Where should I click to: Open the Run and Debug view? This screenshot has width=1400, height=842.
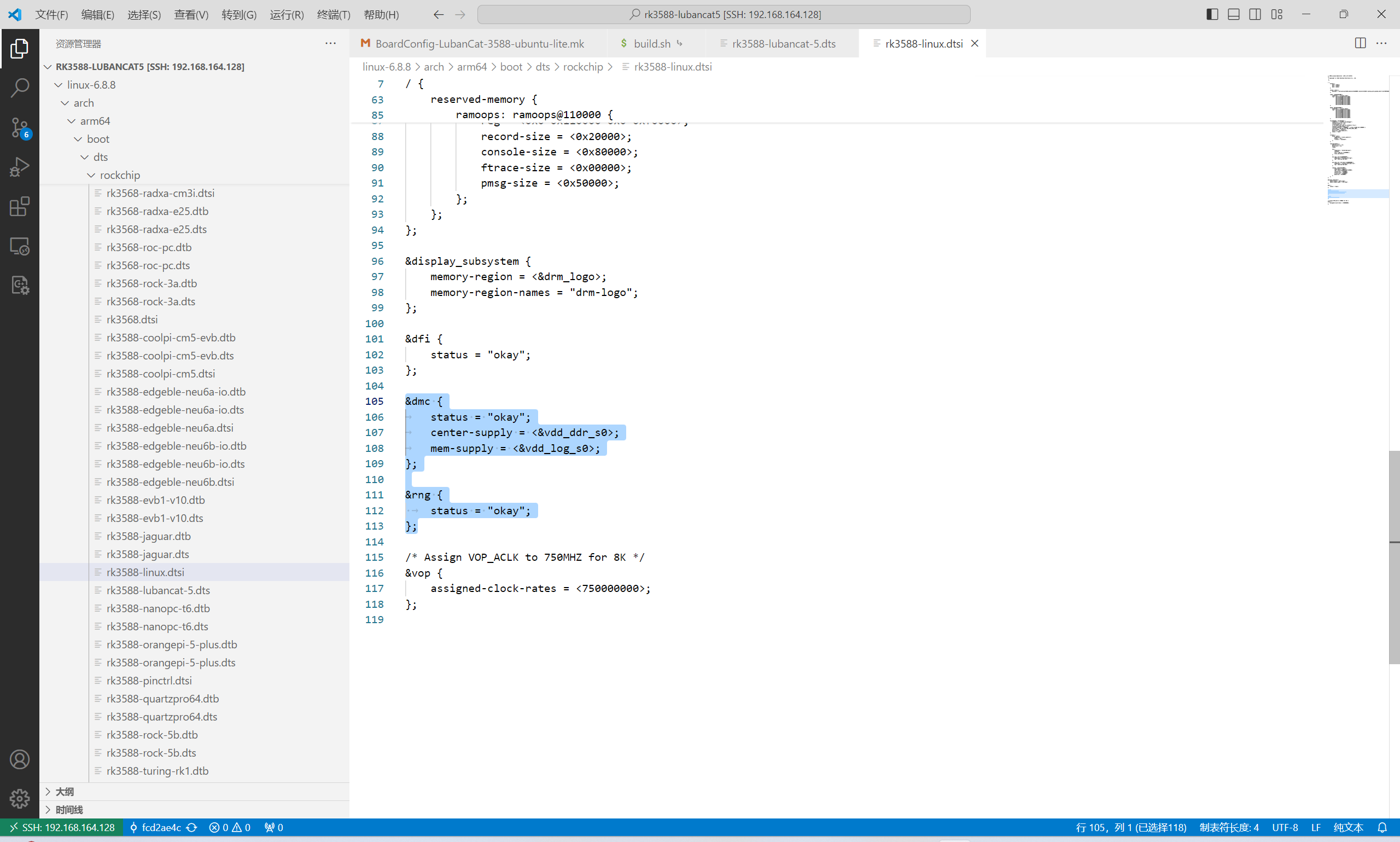click(19, 167)
